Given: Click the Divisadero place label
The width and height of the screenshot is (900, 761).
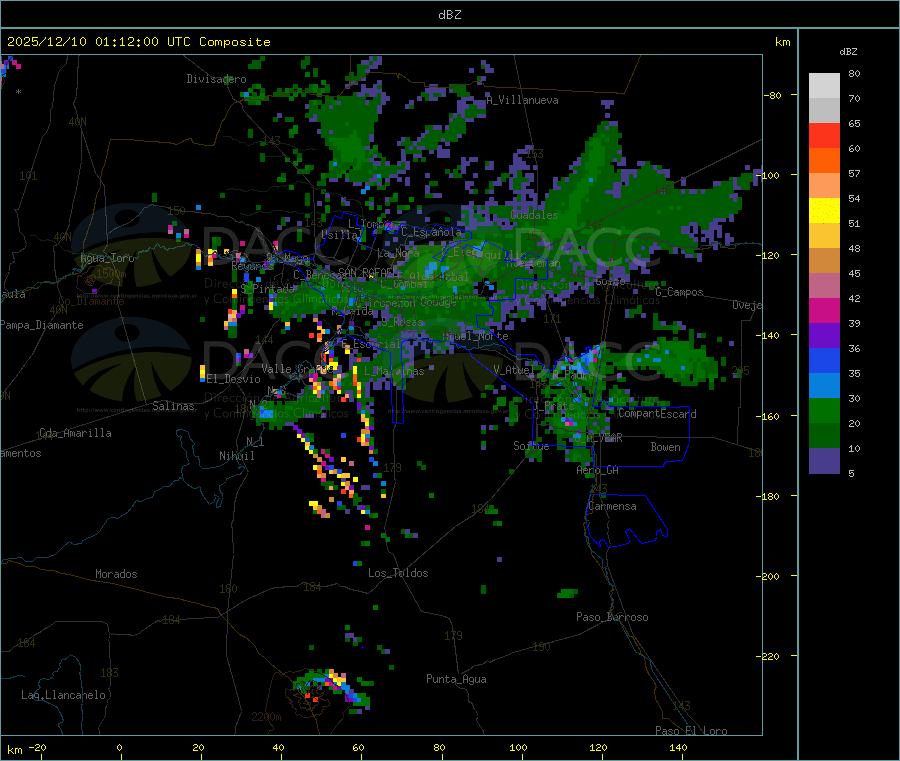Looking at the screenshot, I should coord(216,79).
